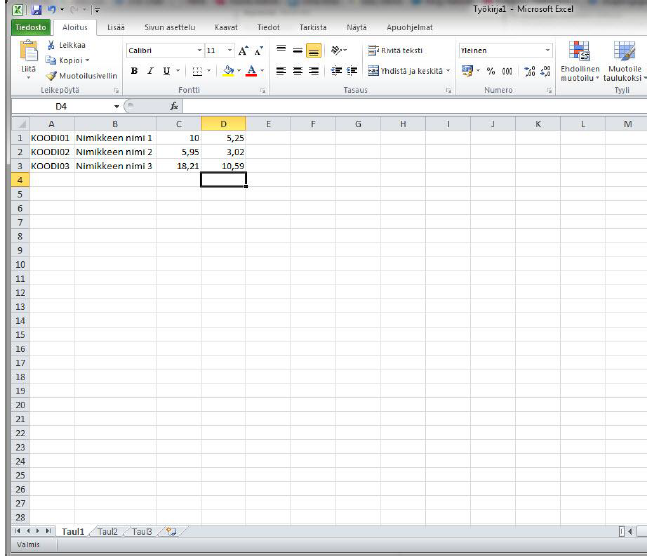Switch to the Lisää ribbon tab
651x559 pixels.
coord(116,27)
